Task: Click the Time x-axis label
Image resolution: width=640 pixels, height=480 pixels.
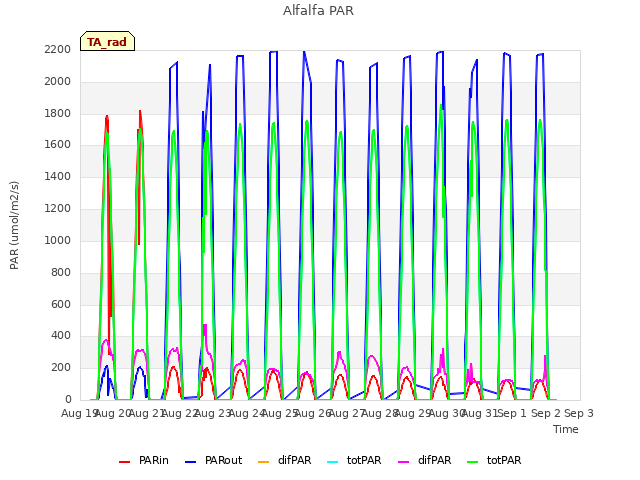Action: coord(566,429)
